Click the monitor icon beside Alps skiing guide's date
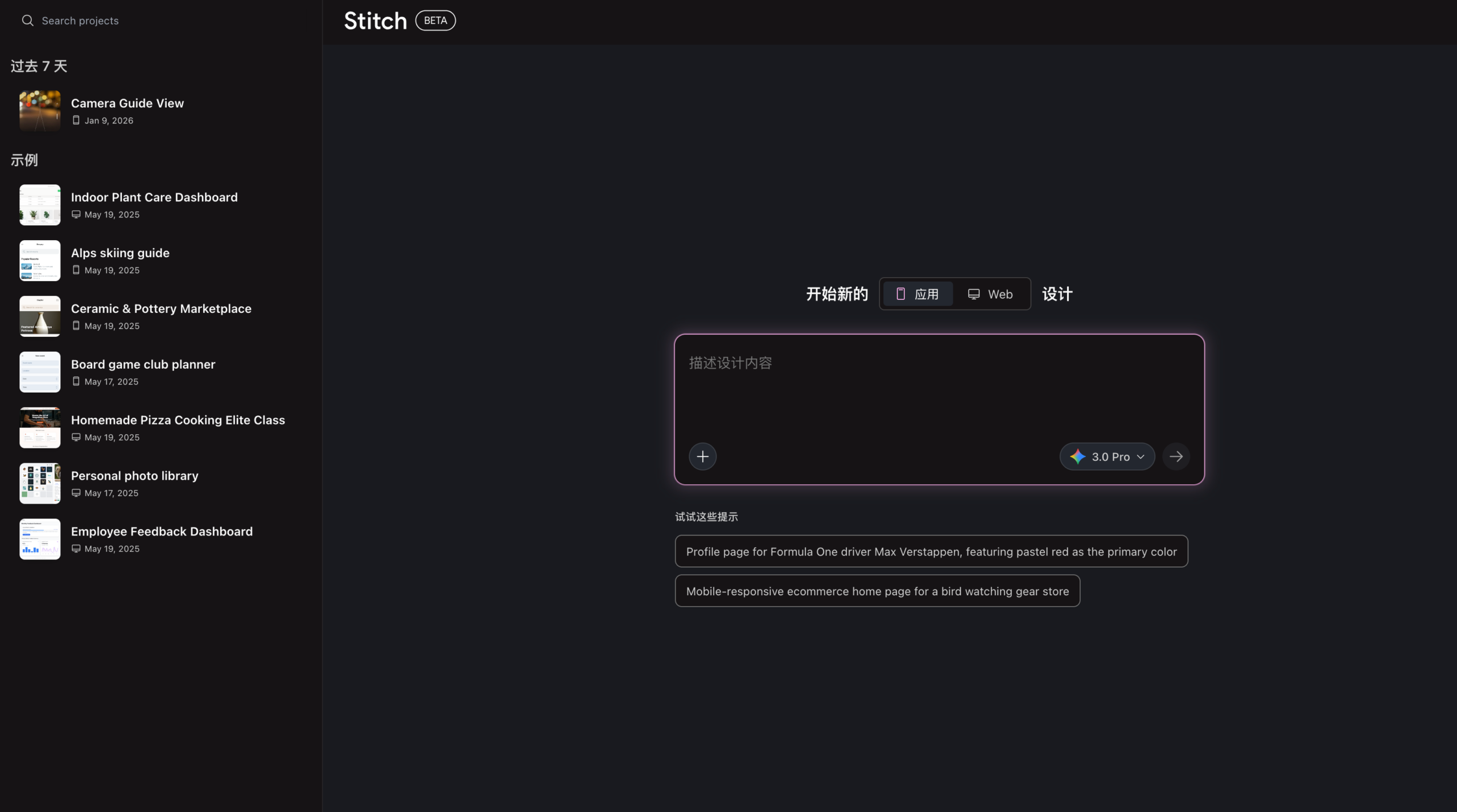Screen dimensions: 1457x812 point(76,270)
